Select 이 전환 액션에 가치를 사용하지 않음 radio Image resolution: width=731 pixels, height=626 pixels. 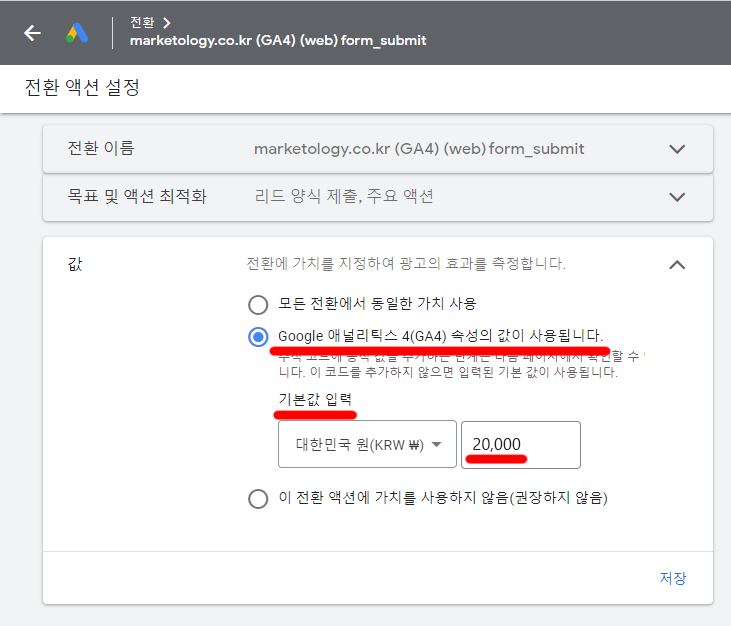pyautogui.click(x=258, y=498)
